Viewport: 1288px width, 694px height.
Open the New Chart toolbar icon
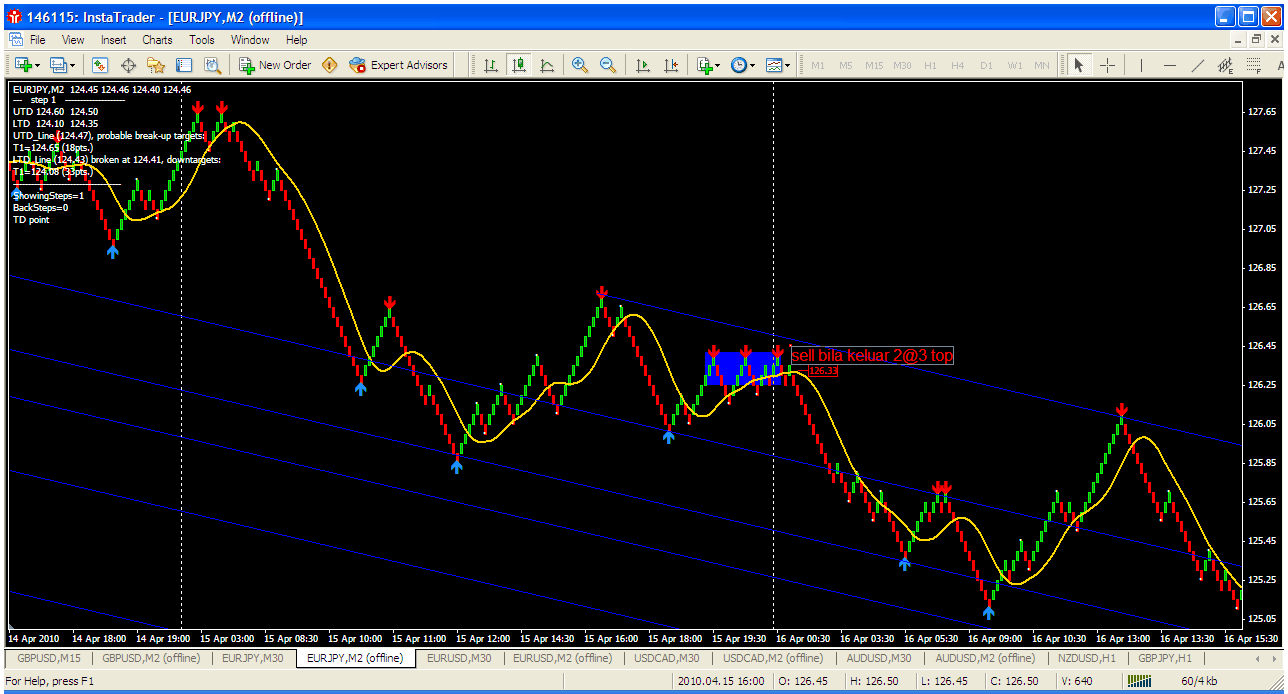22,65
